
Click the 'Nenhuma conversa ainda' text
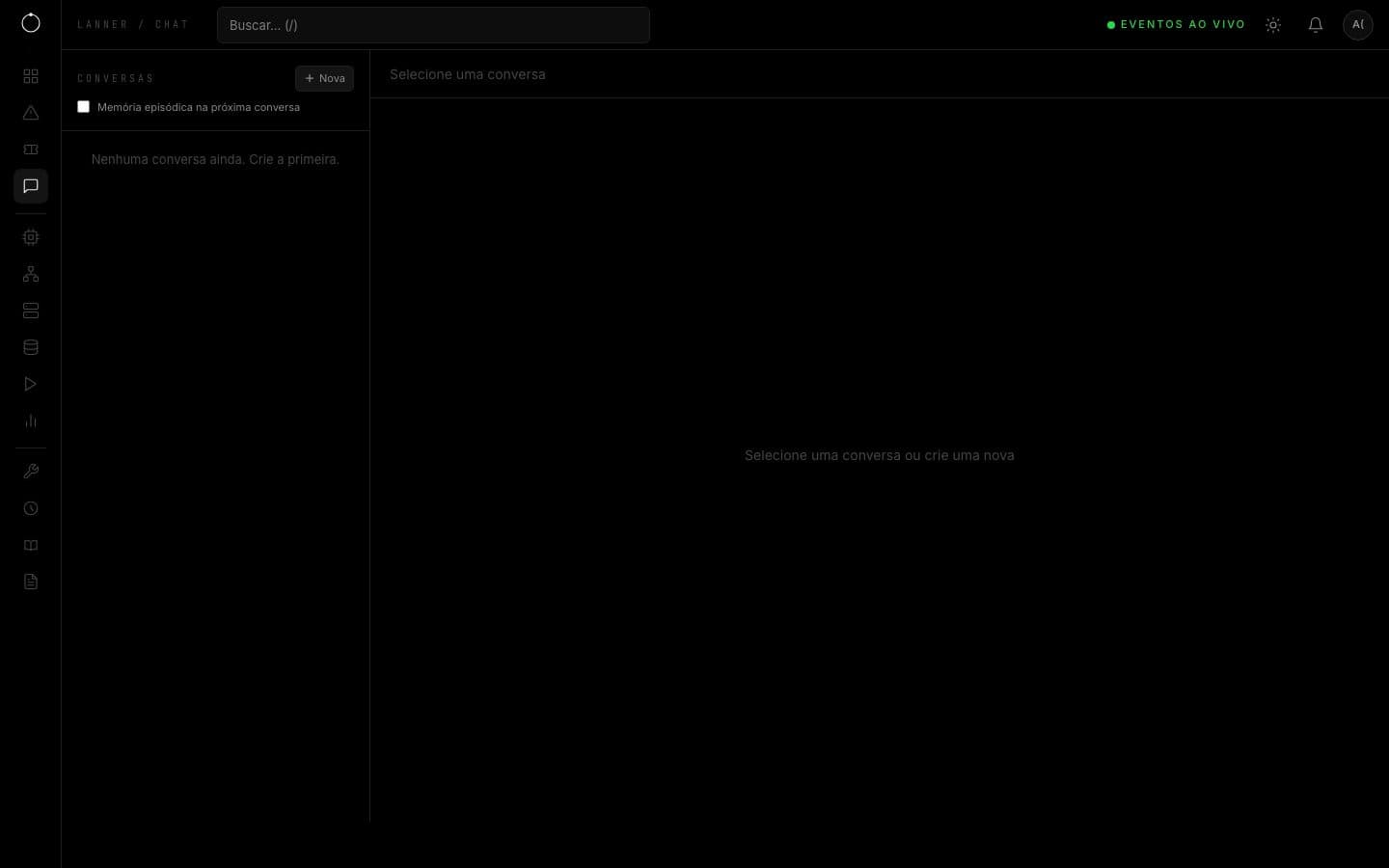215,159
